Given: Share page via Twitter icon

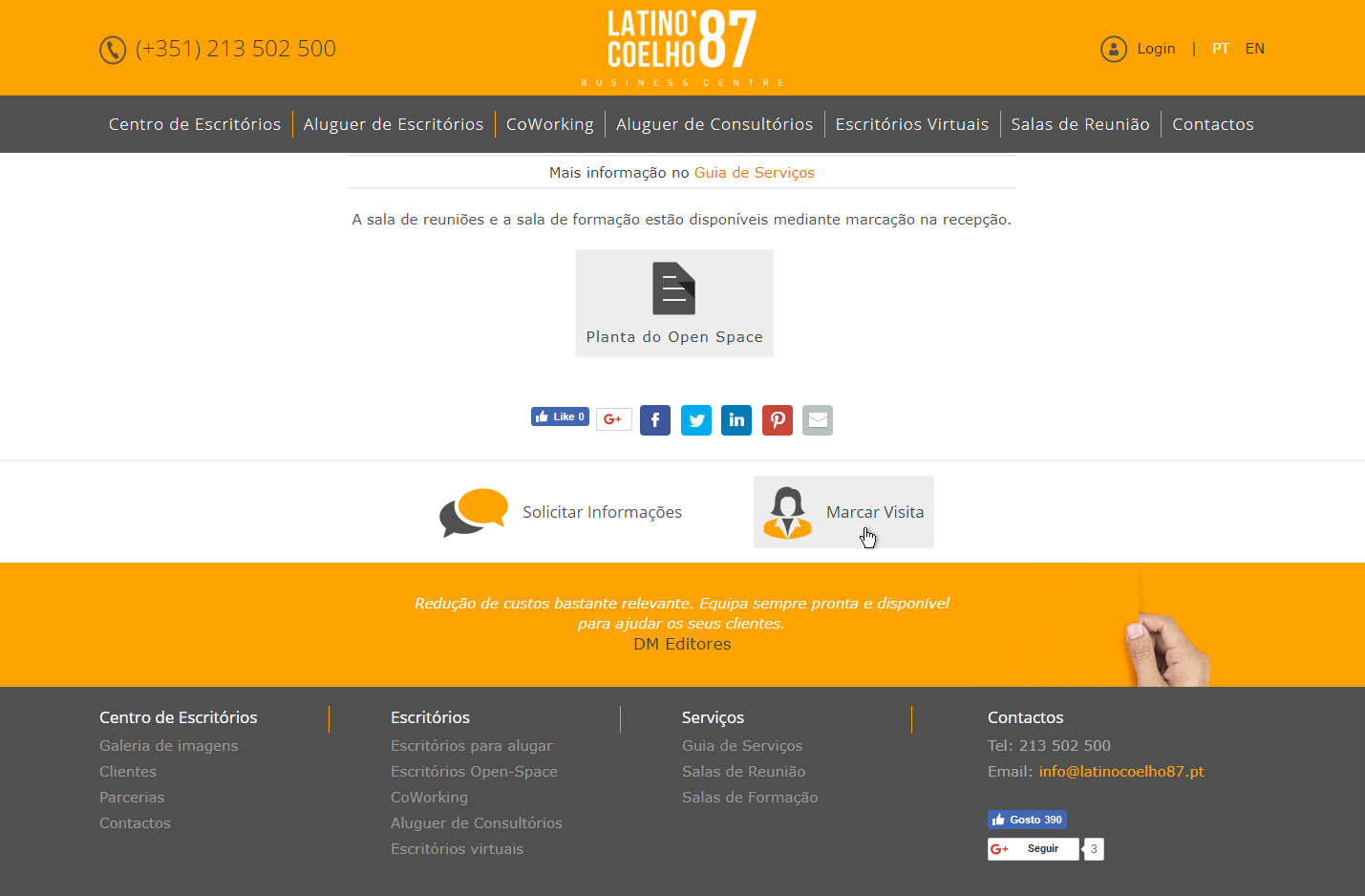Looking at the screenshot, I should (x=696, y=420).
